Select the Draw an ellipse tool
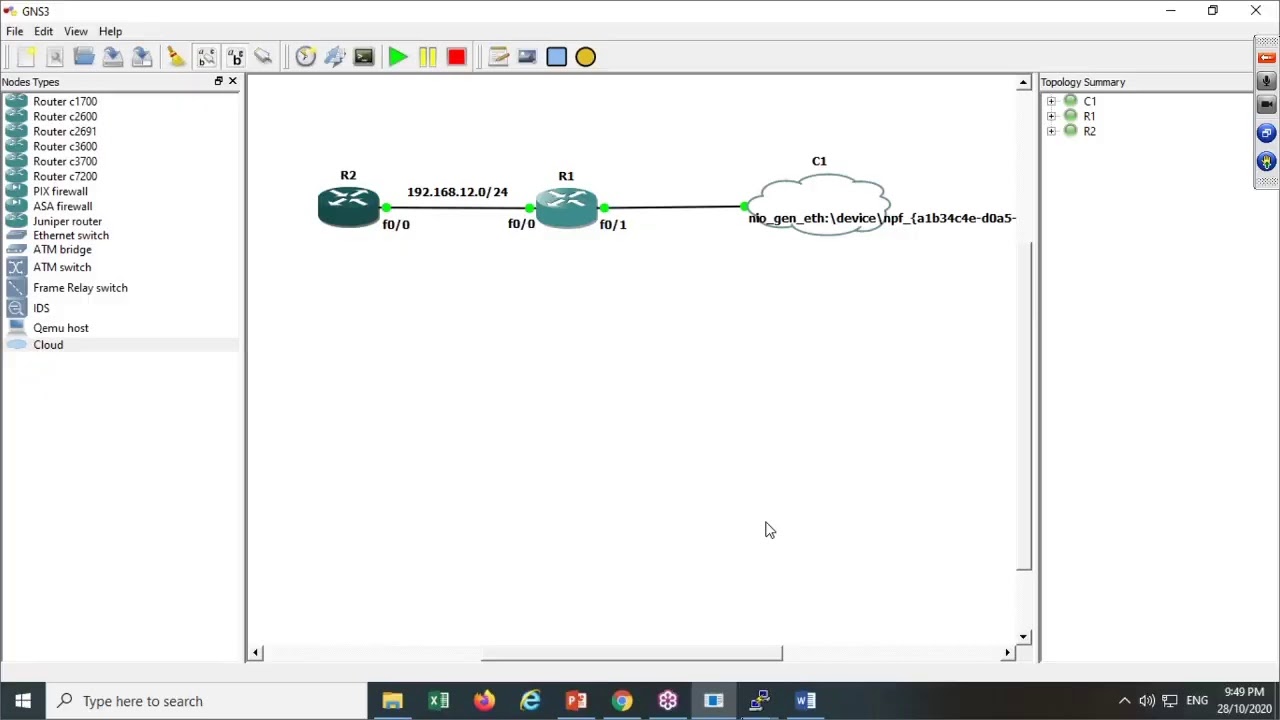The image size is (1280, 720). pos(586,57)
